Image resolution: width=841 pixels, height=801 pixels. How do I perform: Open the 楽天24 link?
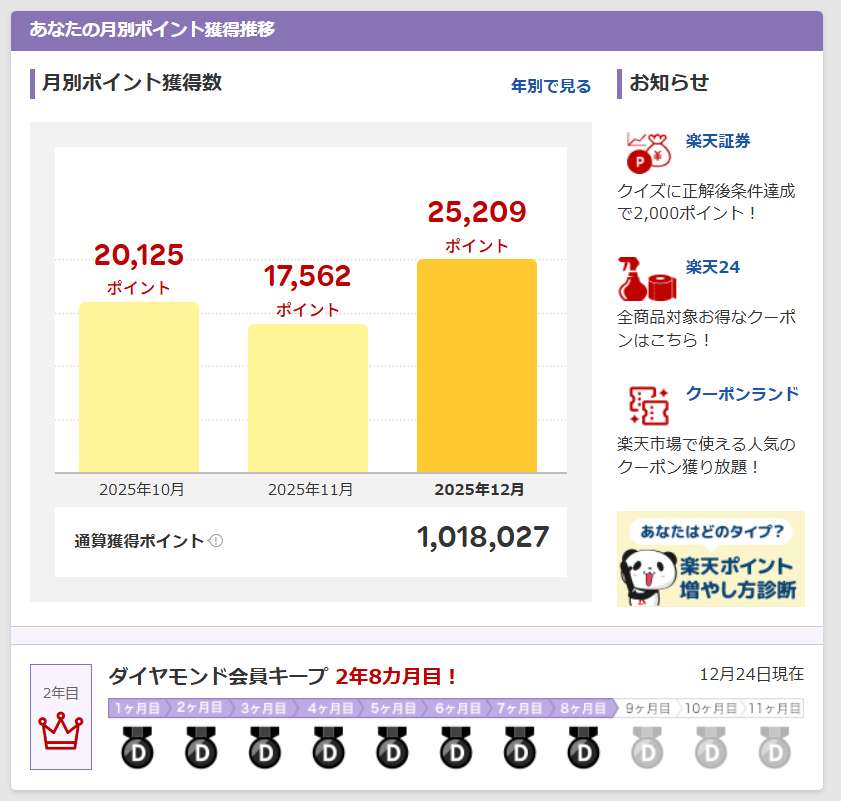coord(713,267)
